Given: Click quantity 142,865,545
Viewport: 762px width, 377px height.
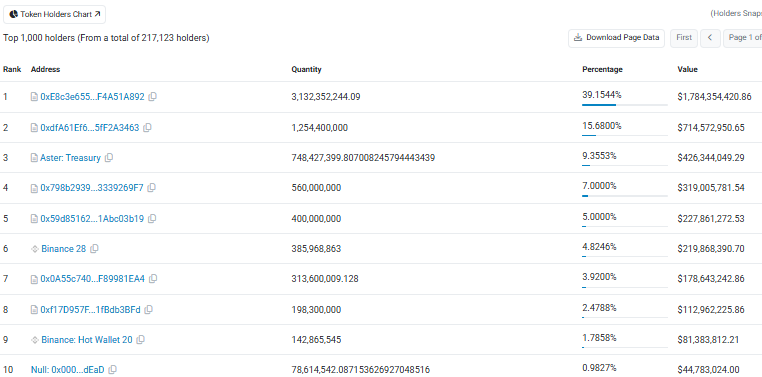Looking at the screenshot, I should pyautogui.click(x=316, y=340).
